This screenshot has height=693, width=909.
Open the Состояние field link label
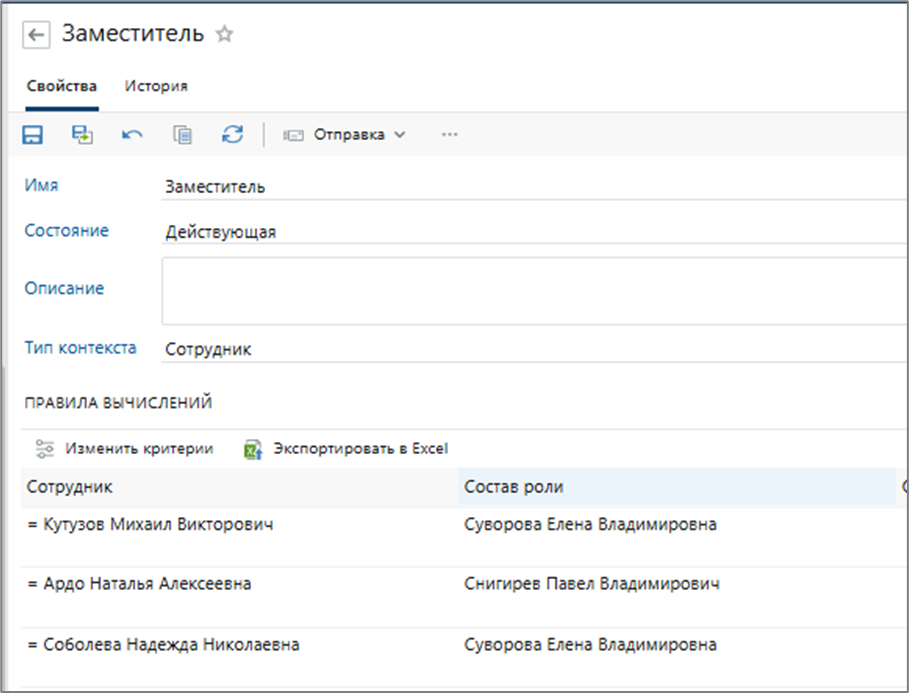pos(66,231)
